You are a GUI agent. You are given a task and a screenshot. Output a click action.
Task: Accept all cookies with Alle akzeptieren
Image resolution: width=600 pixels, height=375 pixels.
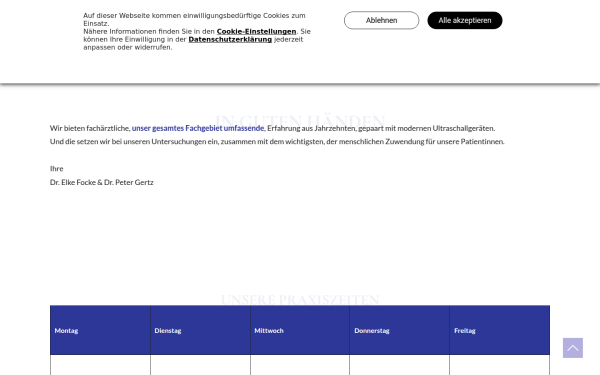[x=465, y=20]
